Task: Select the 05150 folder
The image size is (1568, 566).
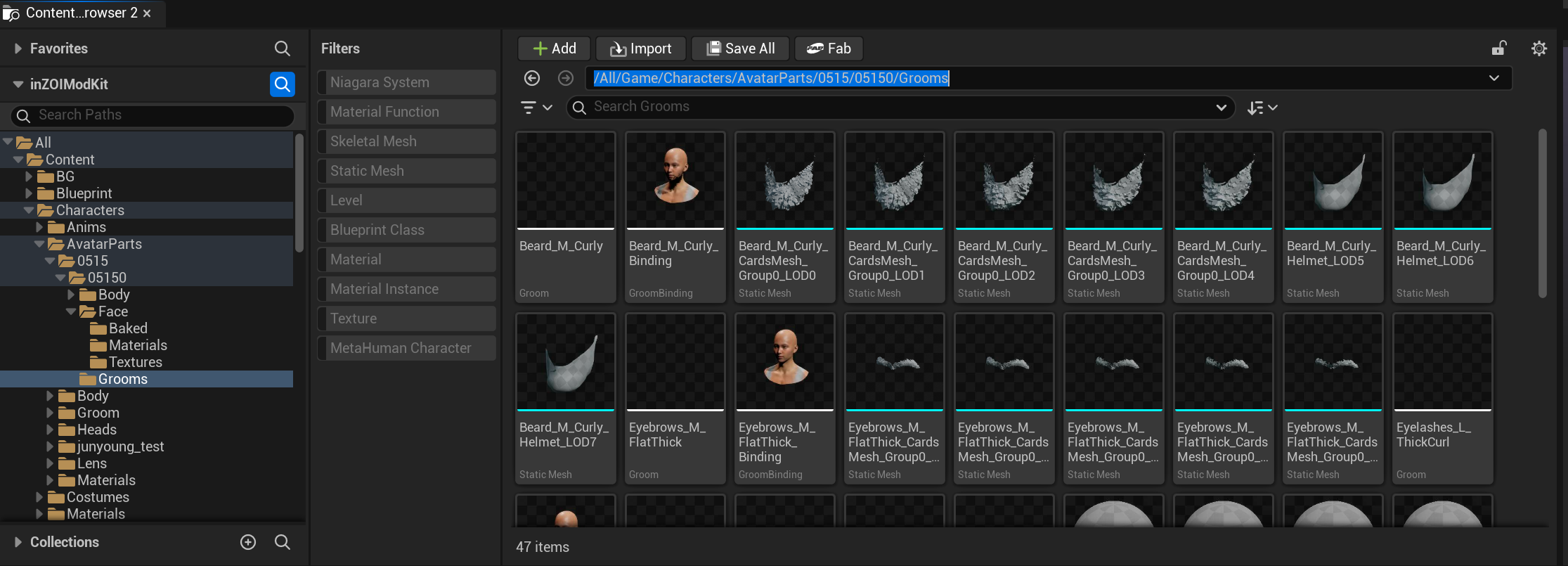Action: click(x=147, y=278)
